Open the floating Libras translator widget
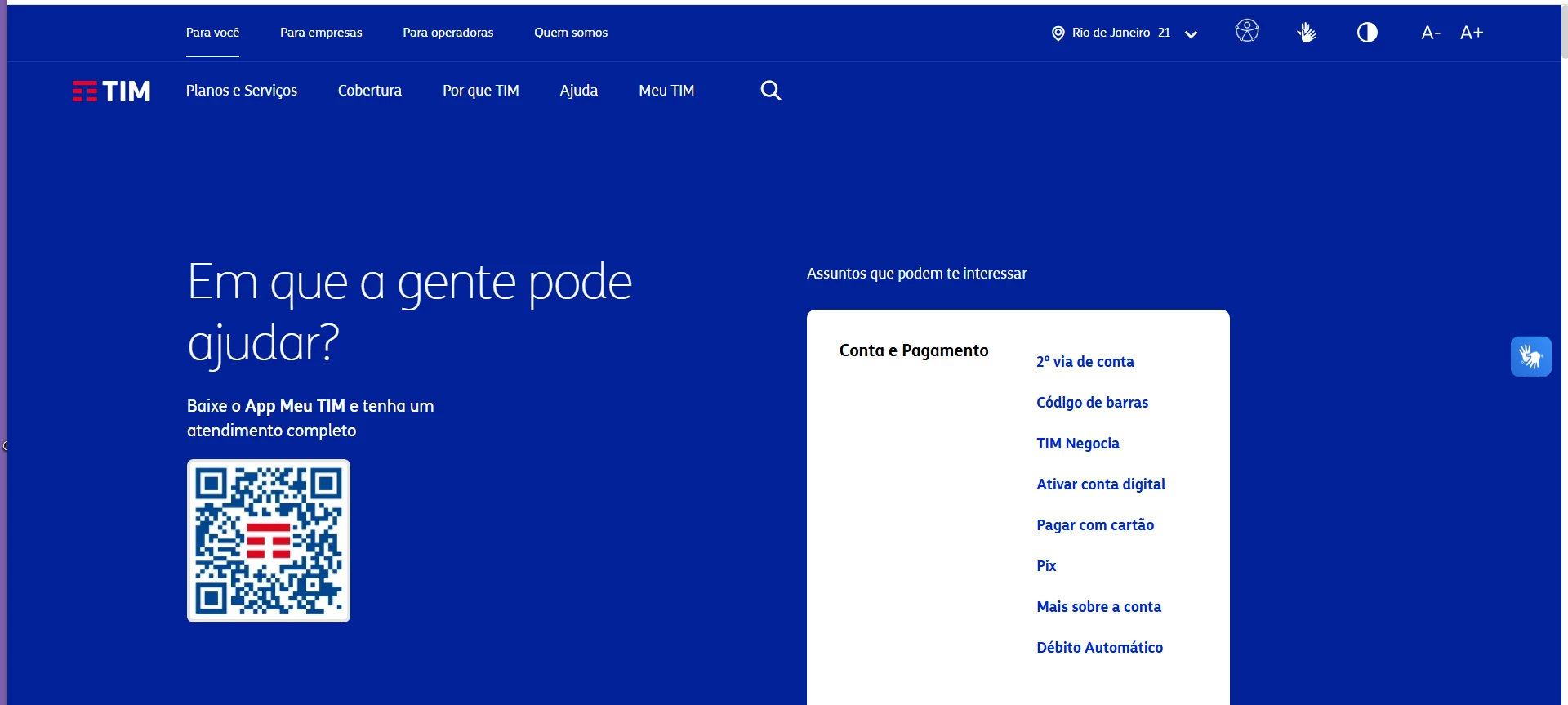The image size is (1568, 705). [x=1531, y=357]
